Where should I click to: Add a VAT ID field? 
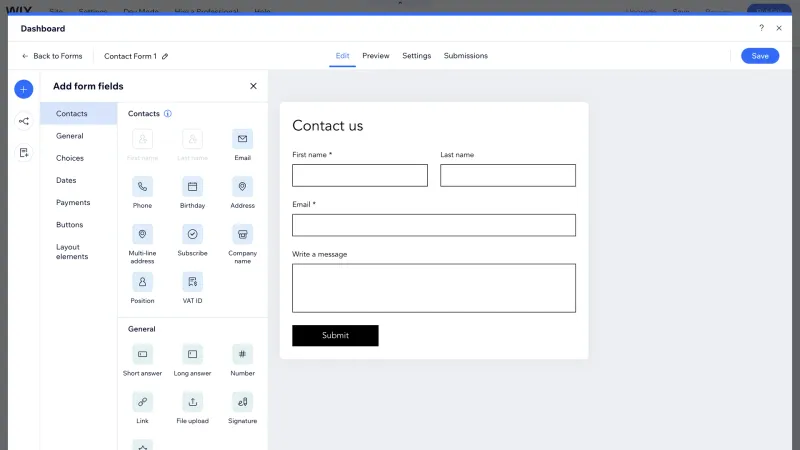(x=192, y=282)
